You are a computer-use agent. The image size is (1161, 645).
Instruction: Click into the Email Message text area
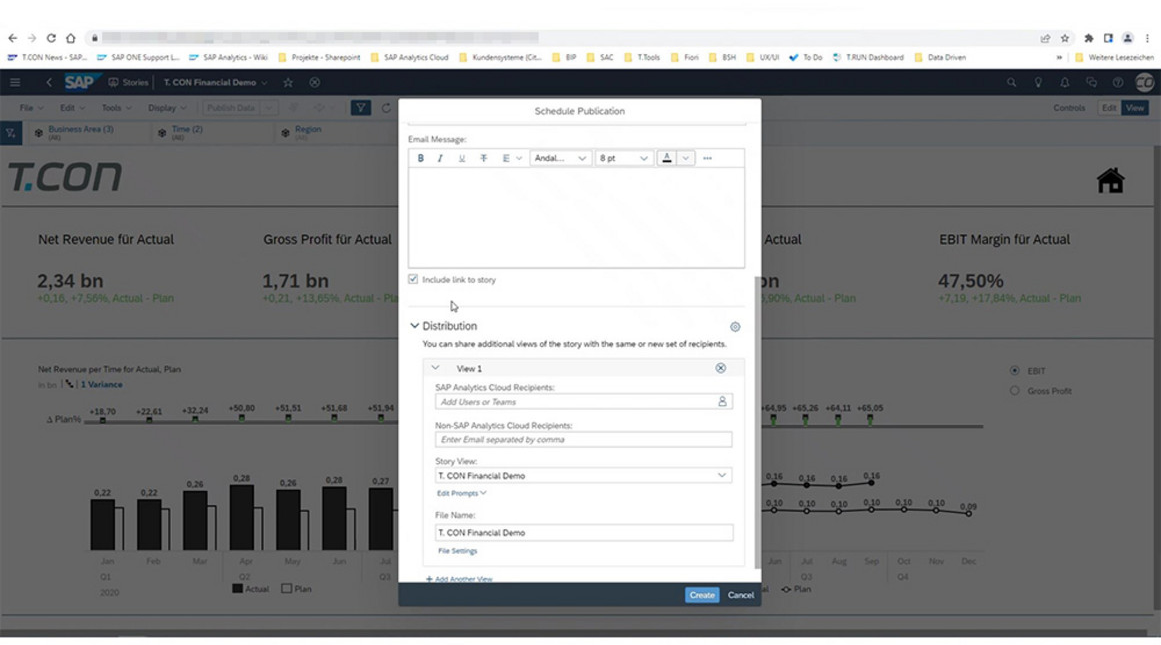point(576,217)
